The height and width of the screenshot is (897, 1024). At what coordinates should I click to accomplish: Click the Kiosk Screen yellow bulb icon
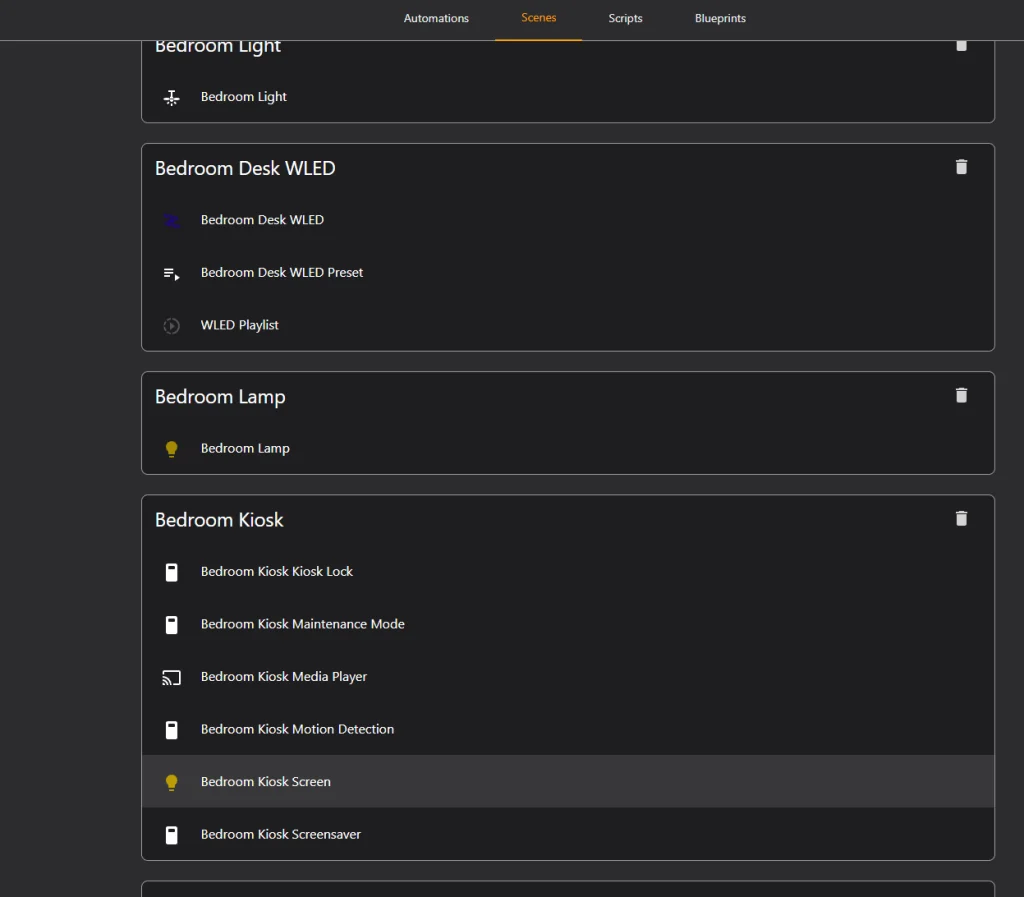[171, 783]
